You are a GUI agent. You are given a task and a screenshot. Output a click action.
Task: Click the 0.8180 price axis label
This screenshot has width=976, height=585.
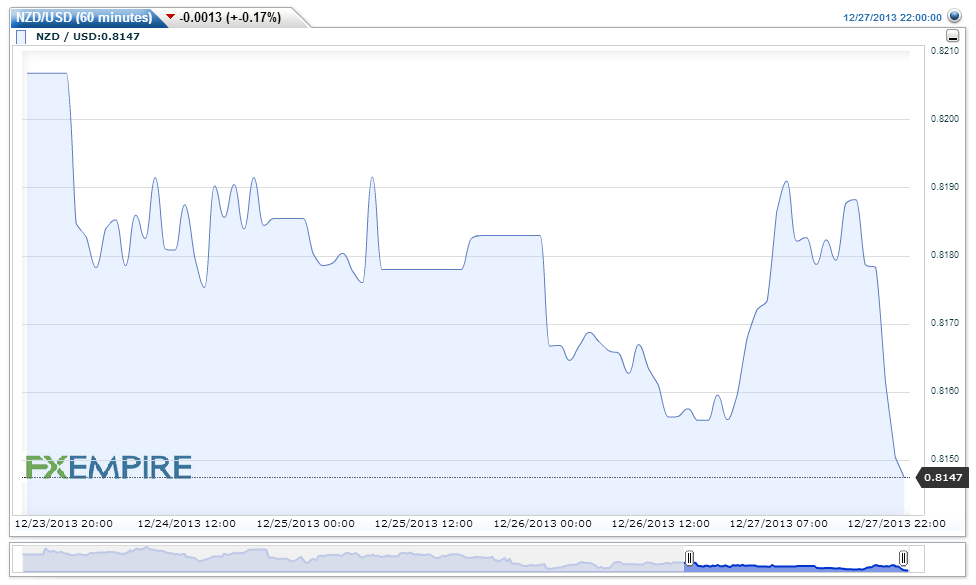coord(945,255)
